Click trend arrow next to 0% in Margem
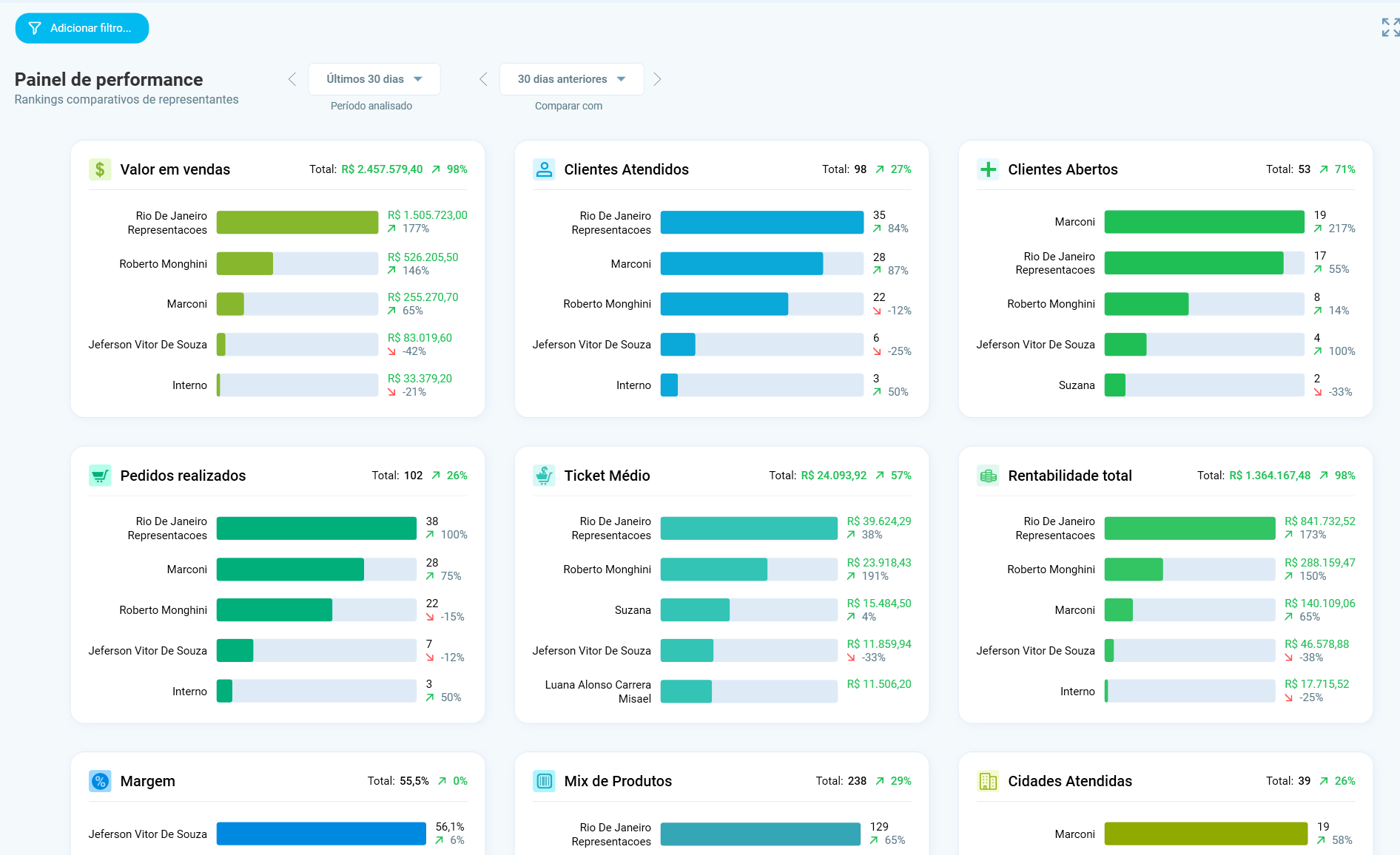The width and height of the screenshot is (1400, 855). tap(442, 781)
